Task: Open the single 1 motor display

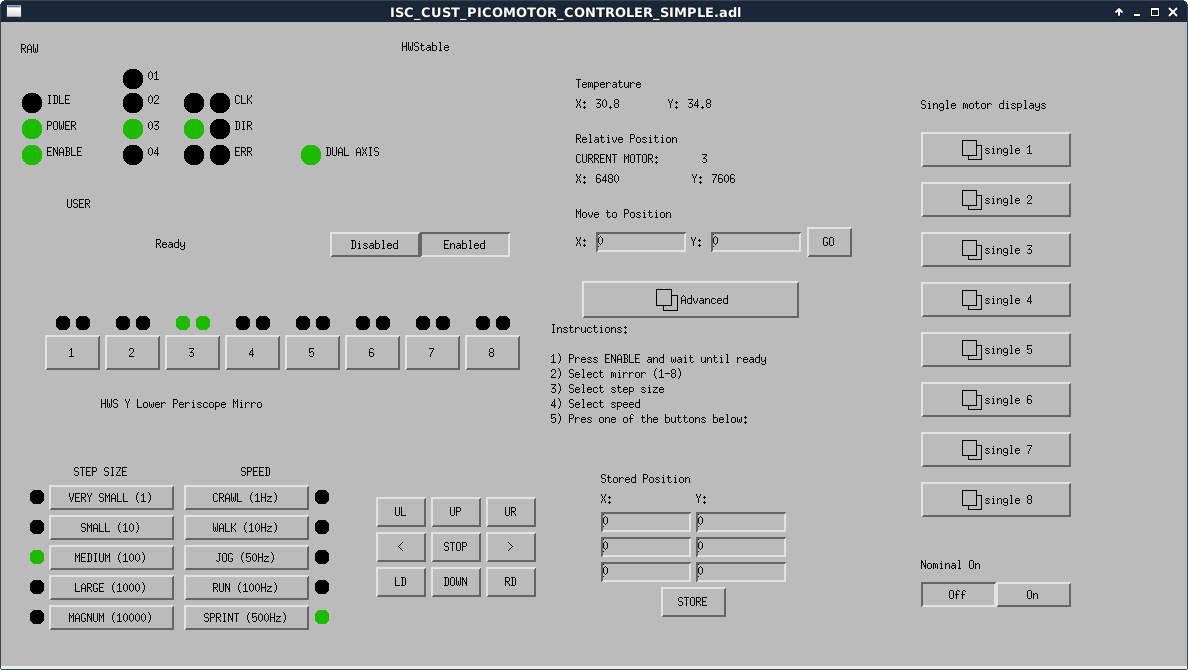Action: pyautogui.click(x=996, y=150)
